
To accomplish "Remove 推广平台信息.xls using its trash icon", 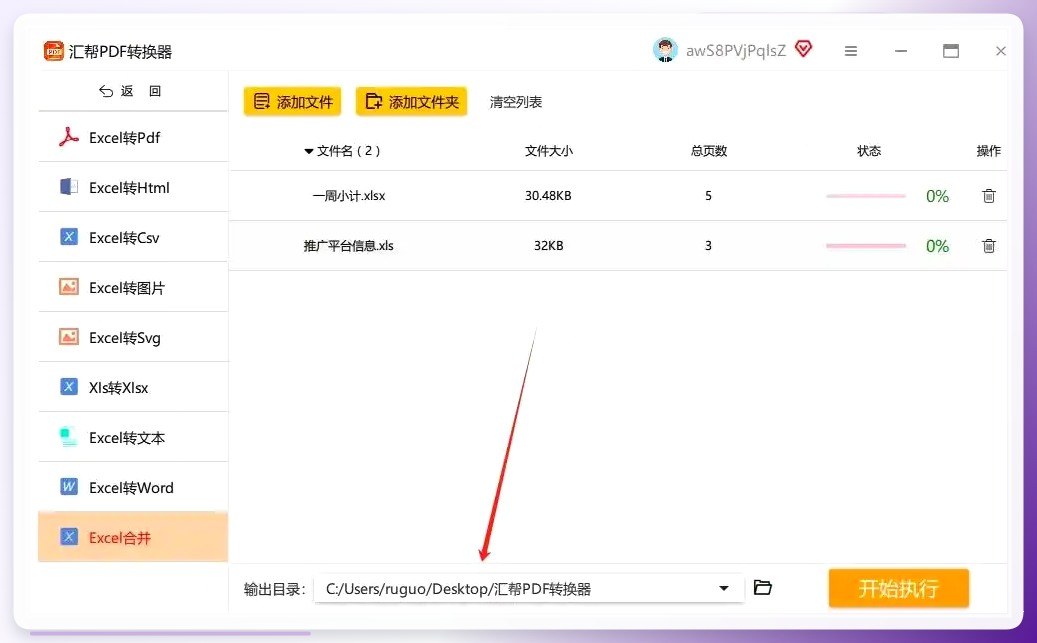I will point(989,246).
